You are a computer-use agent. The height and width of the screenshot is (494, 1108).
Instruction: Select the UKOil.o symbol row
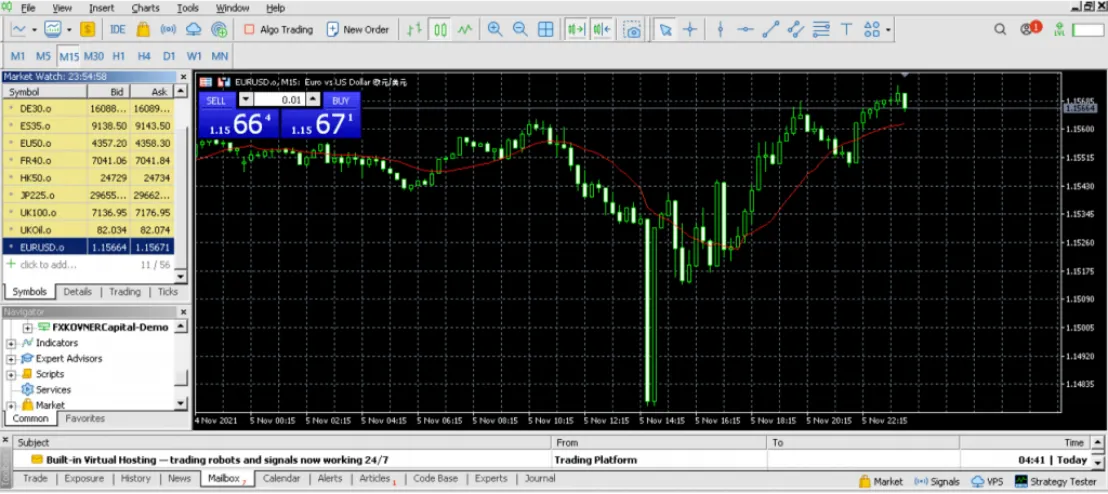click(x=88, y=230)
